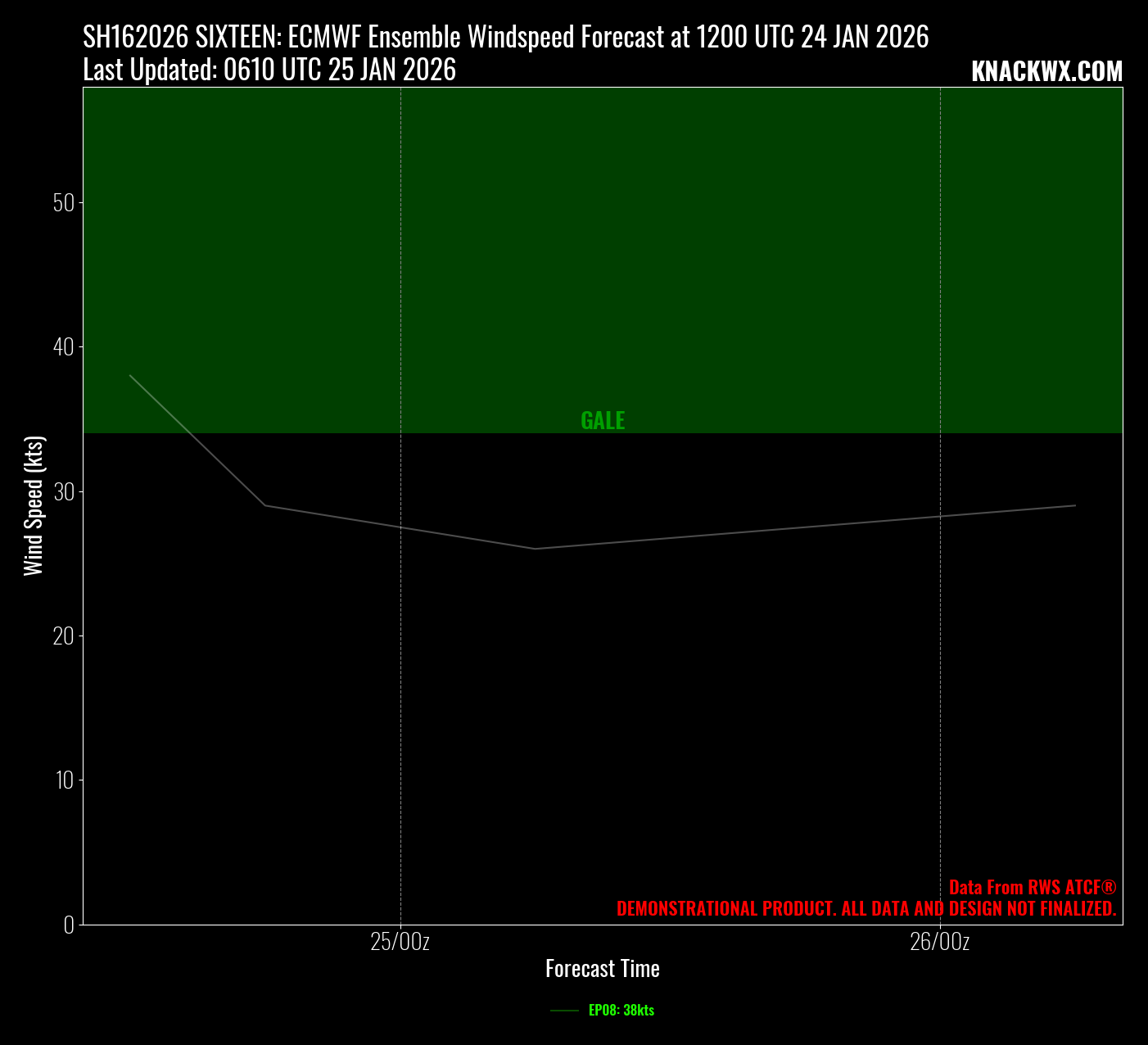
Task: Click the 10 knot y-axis tick label
Action: [65, 780]
